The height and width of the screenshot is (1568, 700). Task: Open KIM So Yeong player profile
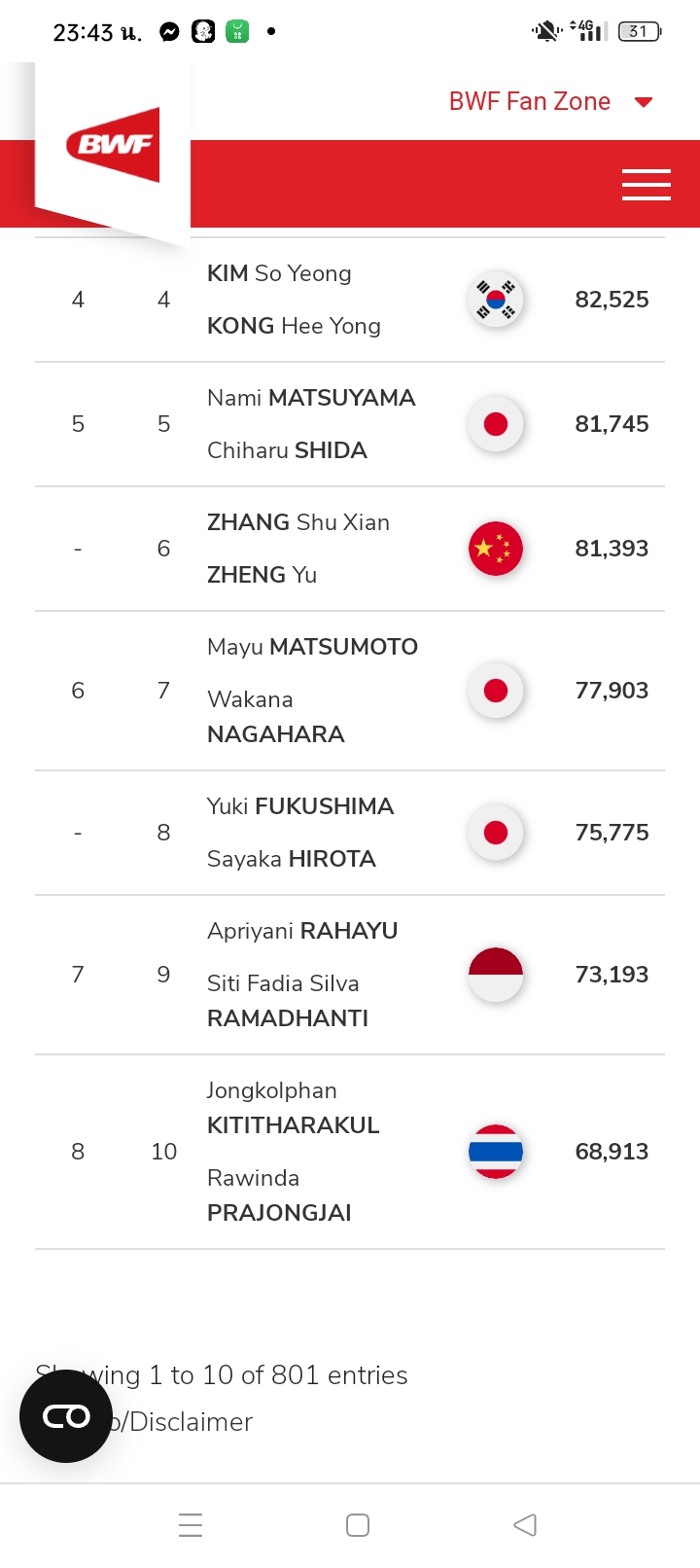pyautogui.click(x=279, y=273)
